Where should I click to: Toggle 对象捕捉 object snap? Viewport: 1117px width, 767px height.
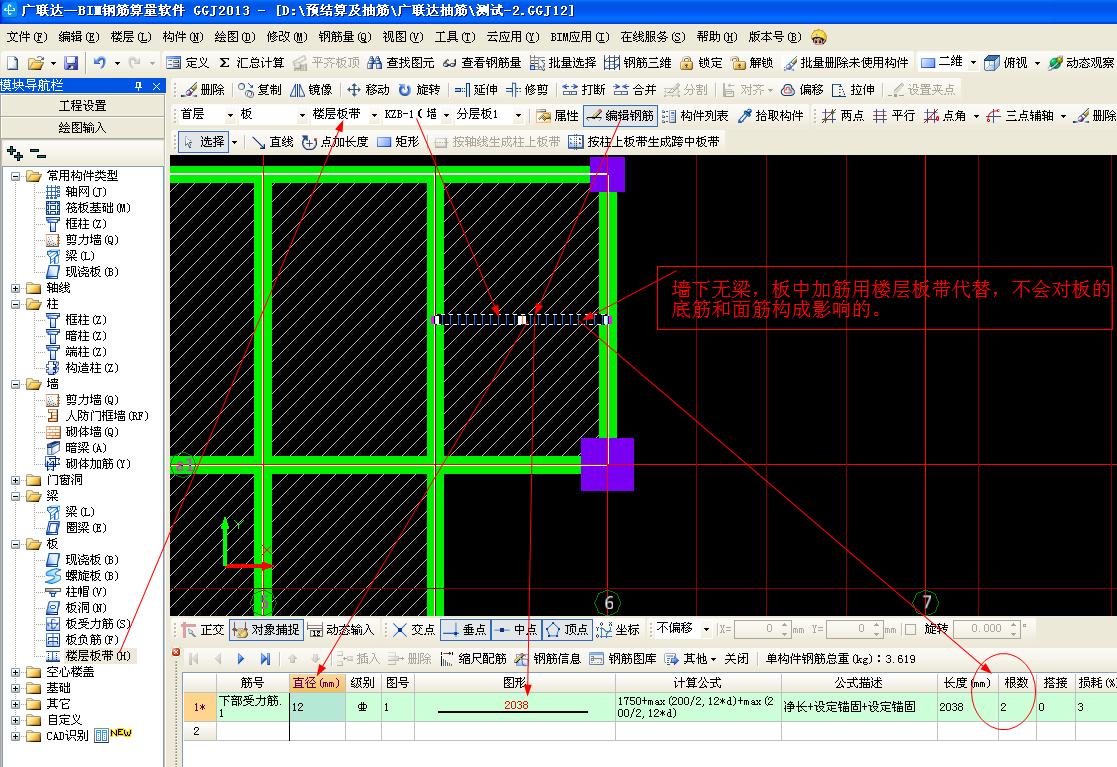pos(266,630)
